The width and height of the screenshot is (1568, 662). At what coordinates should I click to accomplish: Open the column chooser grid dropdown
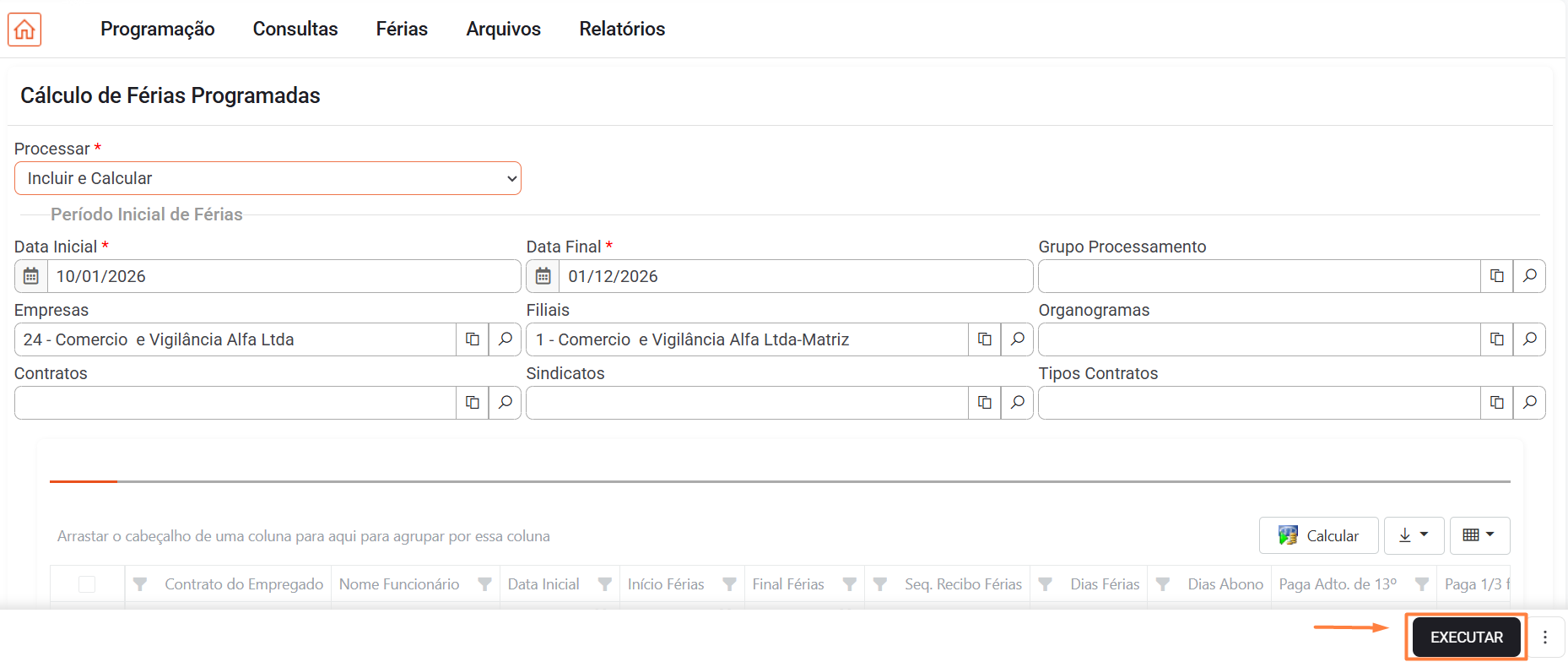pos(1479,535)
